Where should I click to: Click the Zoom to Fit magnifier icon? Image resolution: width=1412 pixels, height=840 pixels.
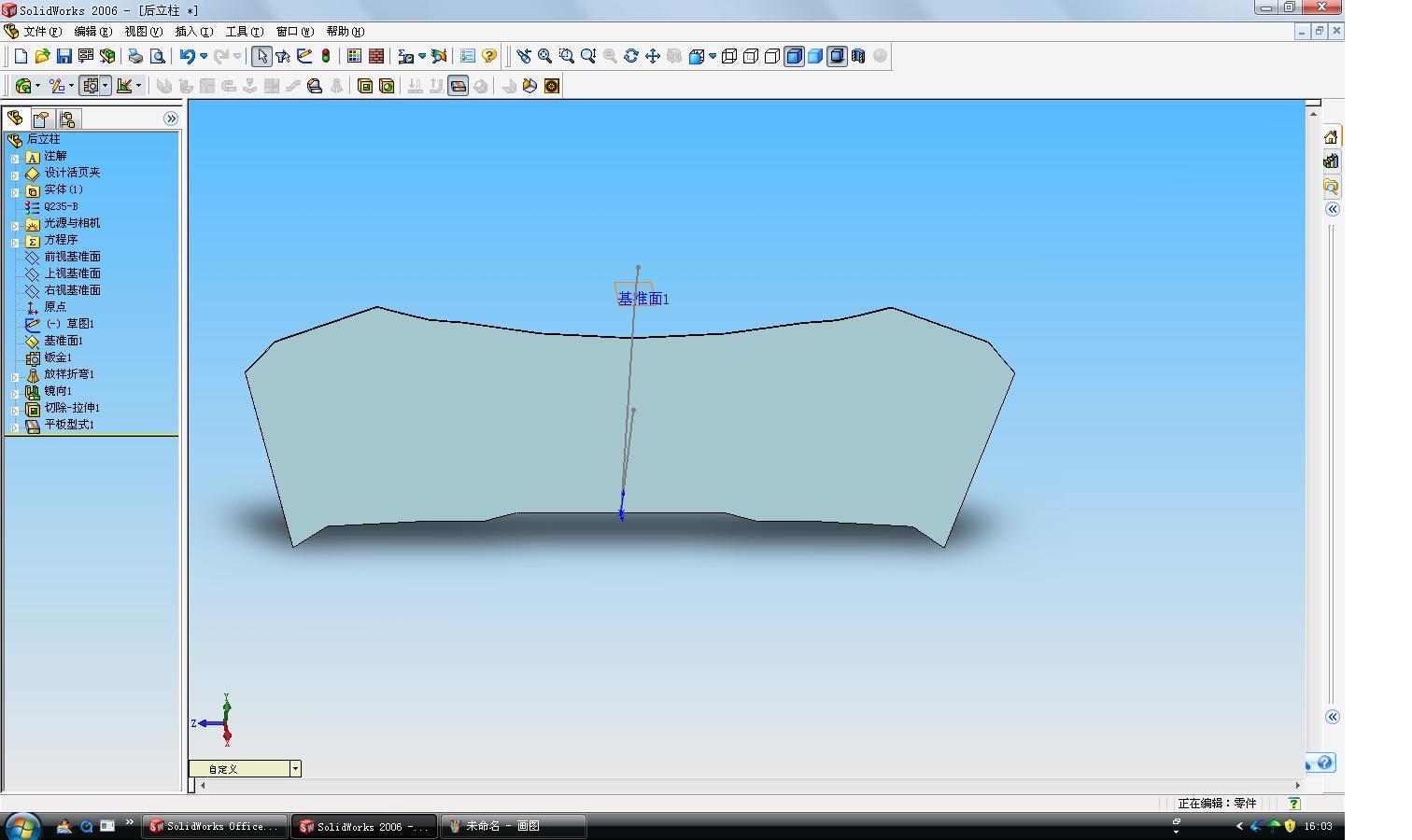pyautogui.click(x=545, y=56)
